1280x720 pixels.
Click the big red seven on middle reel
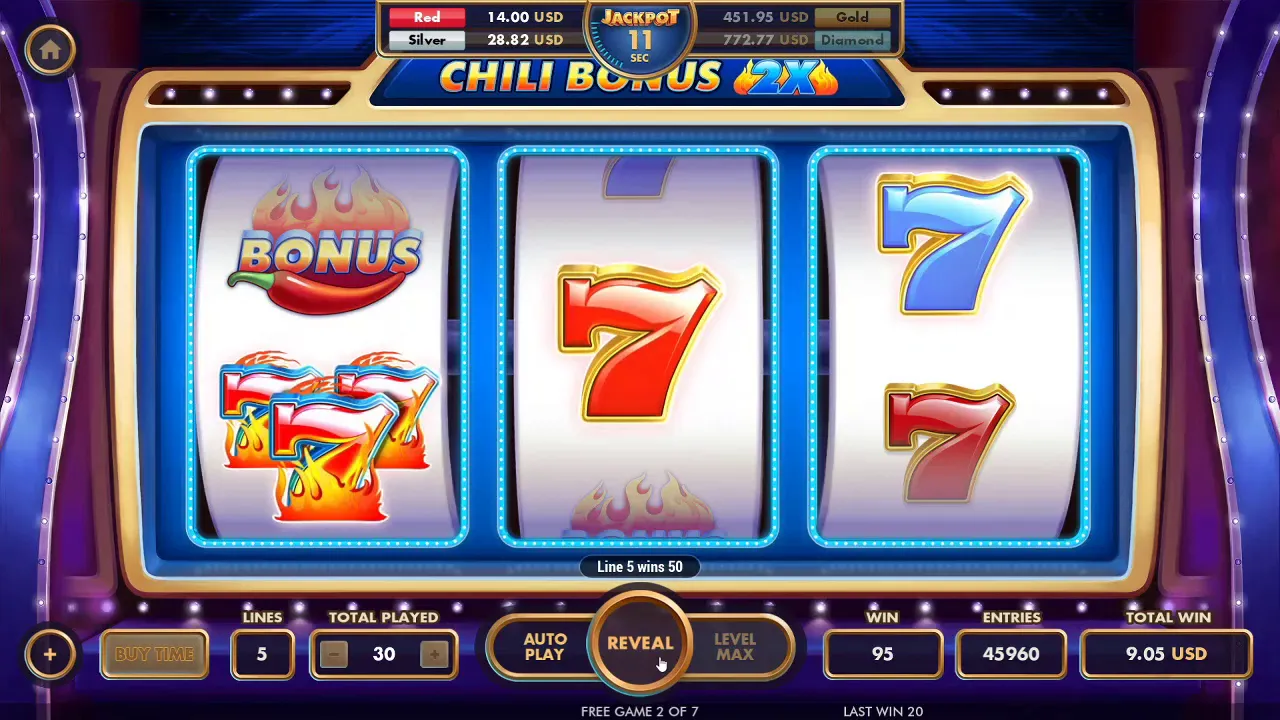click(638, 342)
